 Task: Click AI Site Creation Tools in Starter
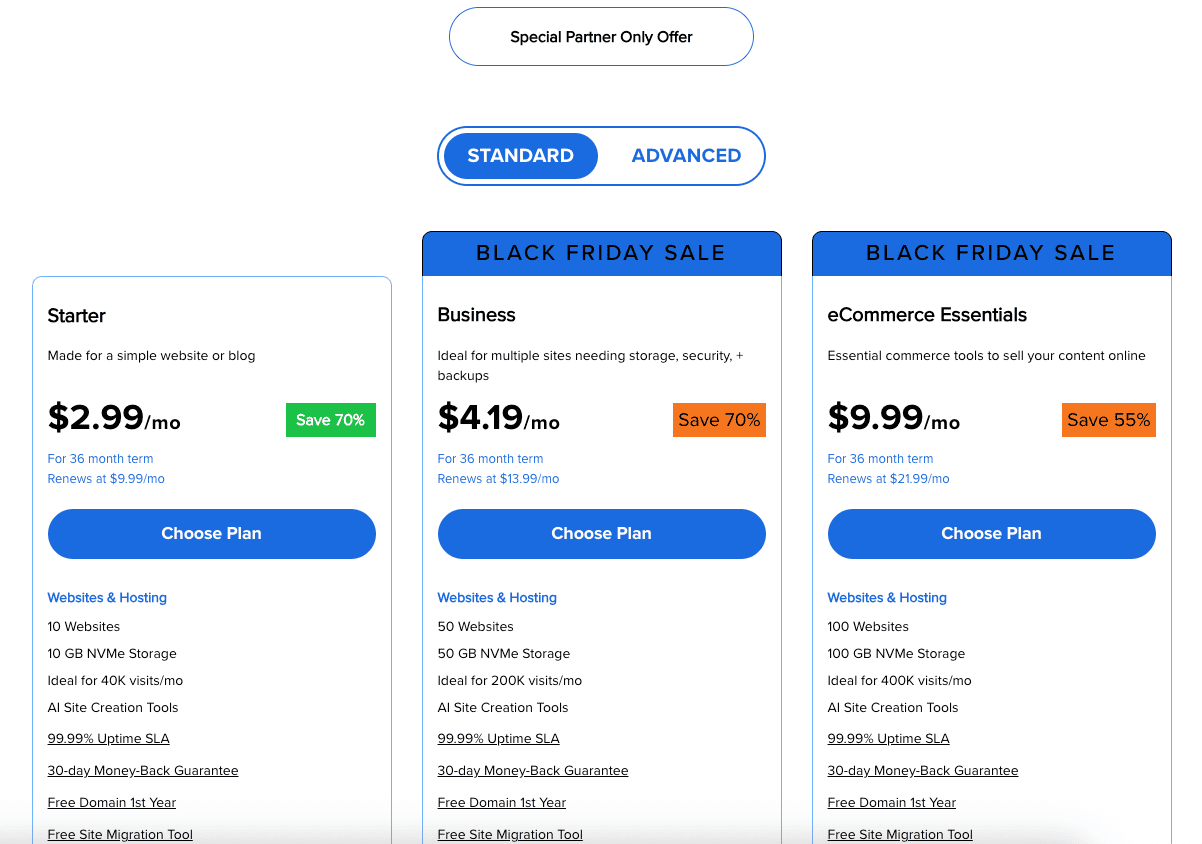pyautogui.click(x=113, y=708)
